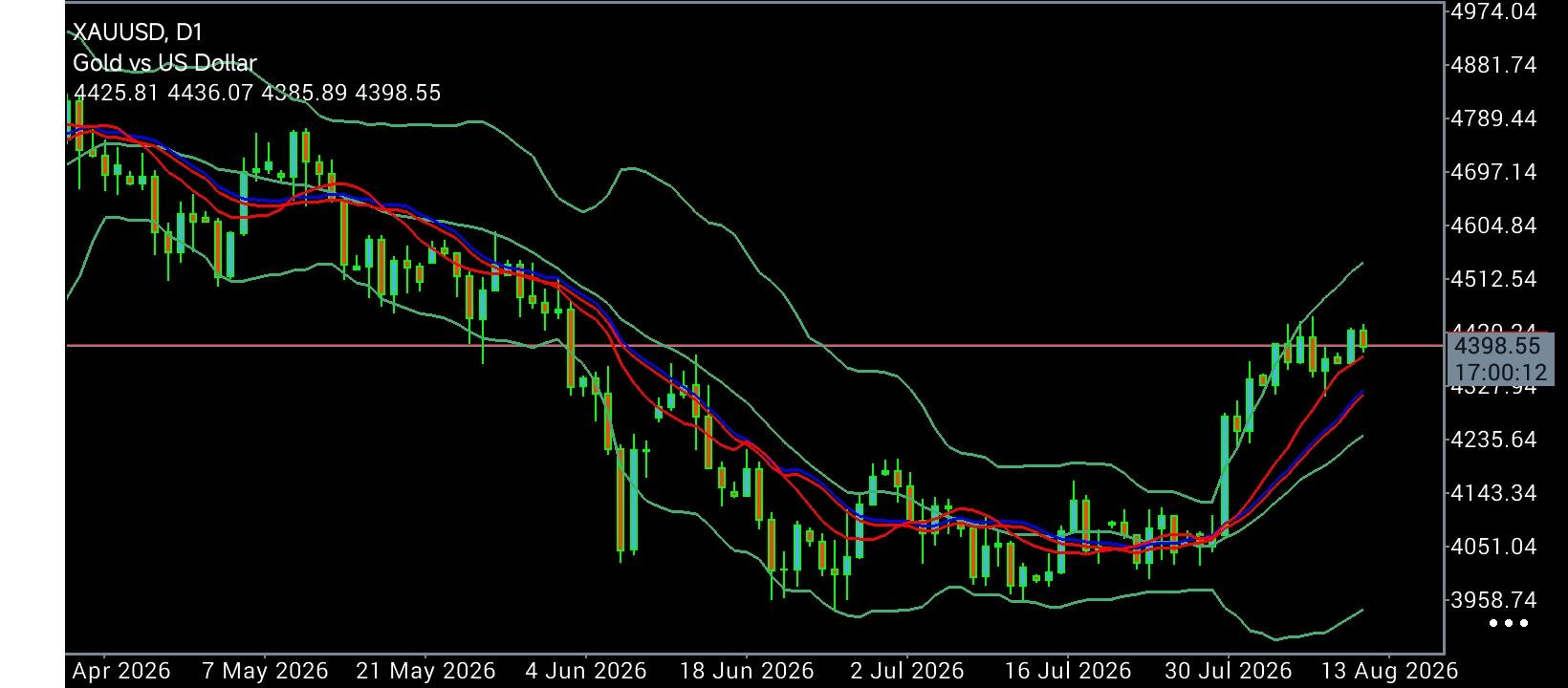Click the 4143.34 price scale value
Image resolution: width=1568 pixels, height=688 pixels.
point(1493,493)
